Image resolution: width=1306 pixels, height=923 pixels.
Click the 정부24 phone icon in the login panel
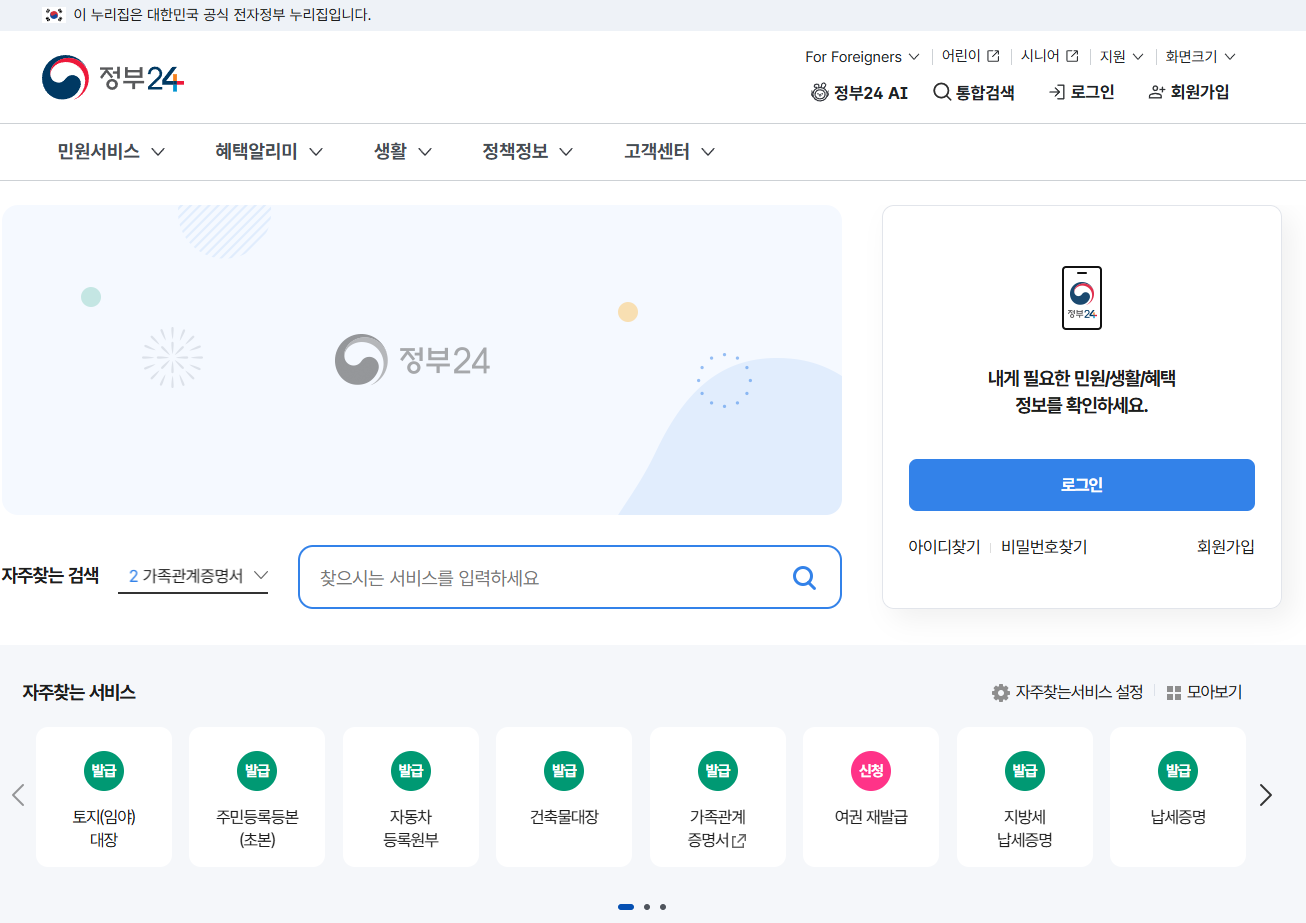pos(1081,298)
